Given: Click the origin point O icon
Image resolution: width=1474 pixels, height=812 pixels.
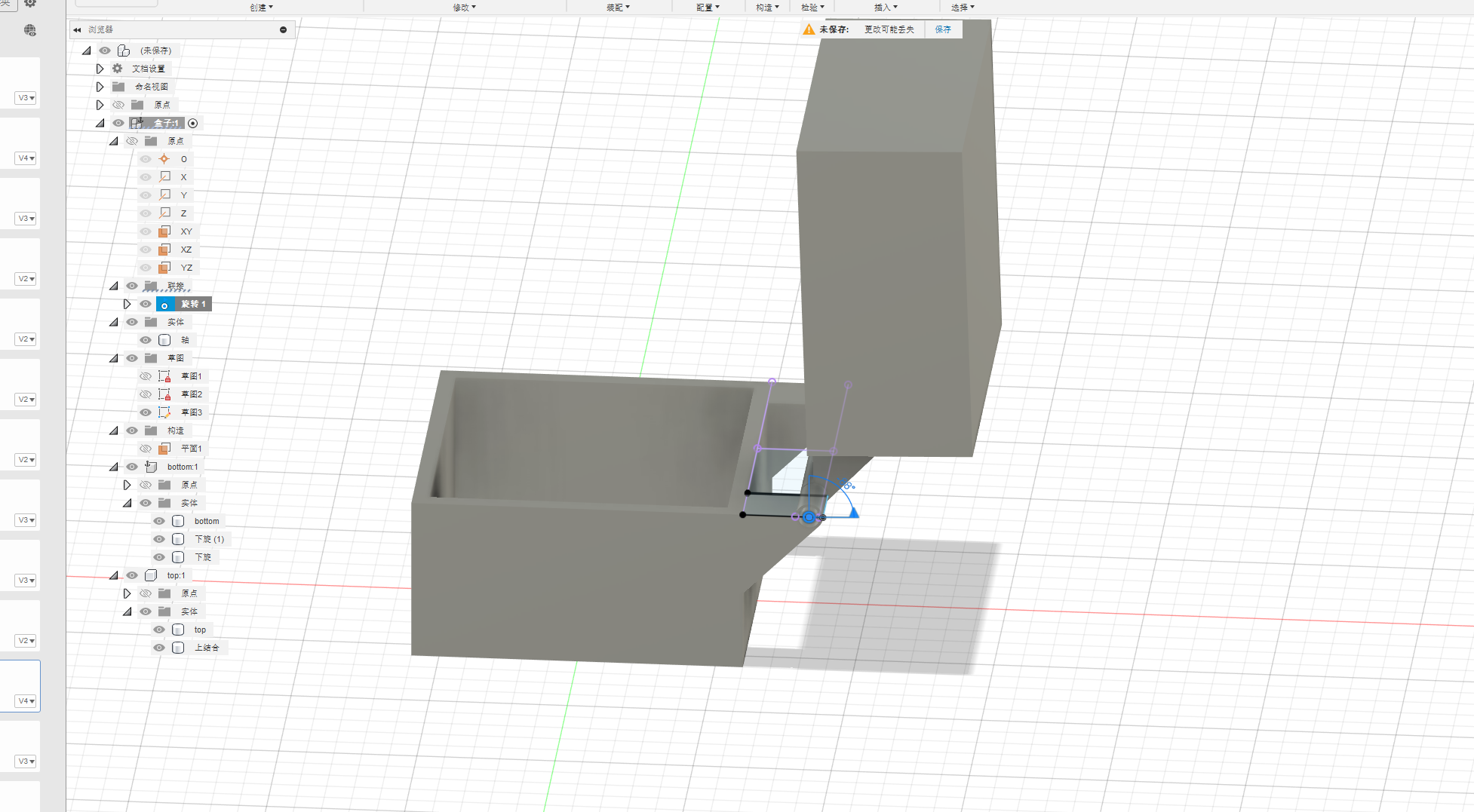Looking at the screenshot, I should 164,159.
